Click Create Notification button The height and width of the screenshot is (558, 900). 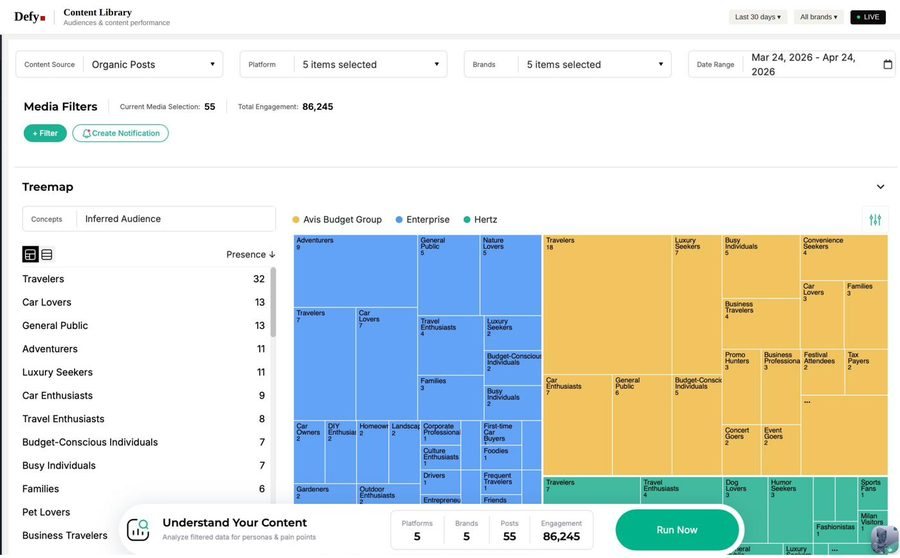point(121,133)
